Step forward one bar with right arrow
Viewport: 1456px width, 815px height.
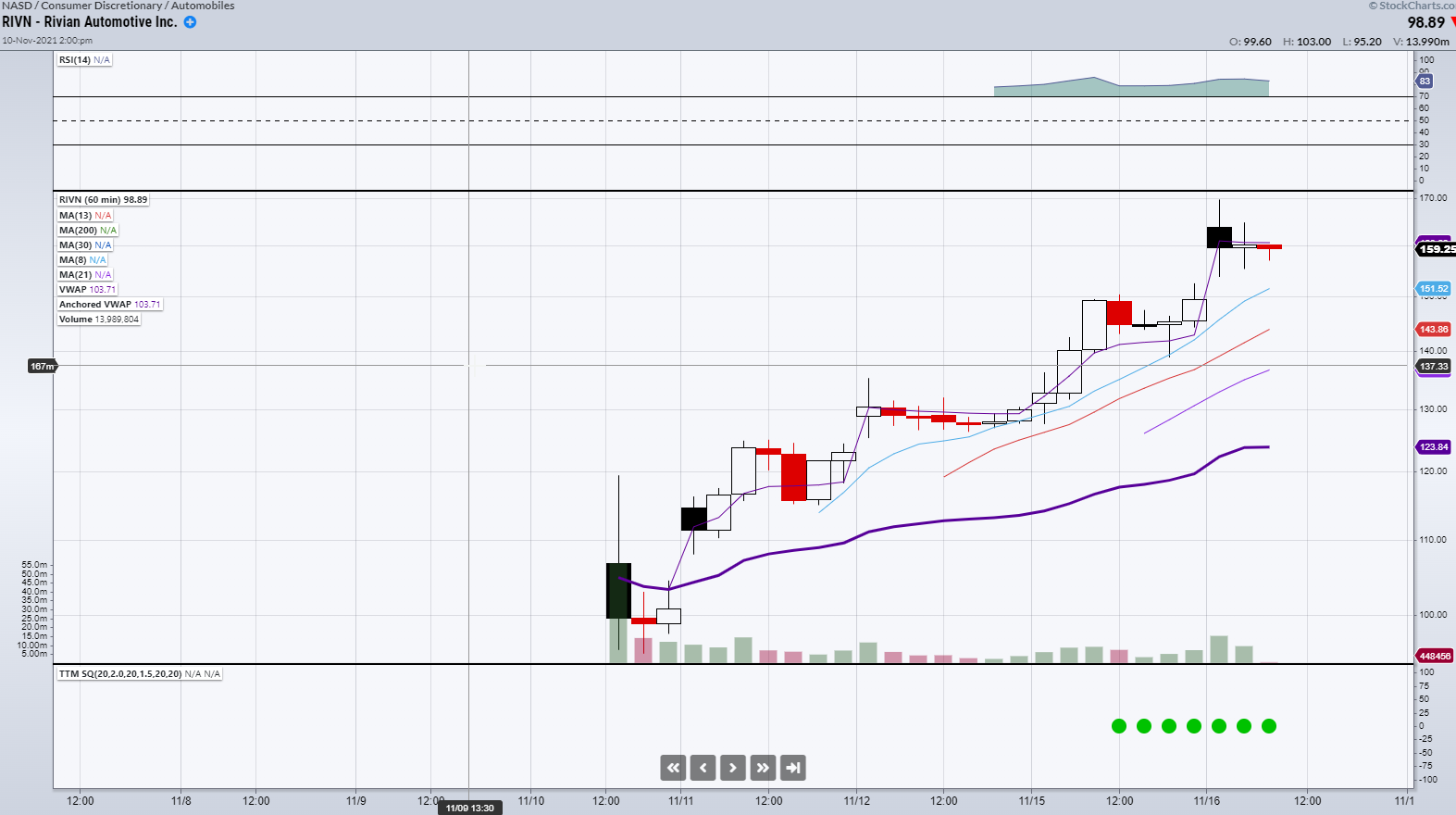[733, 768]
